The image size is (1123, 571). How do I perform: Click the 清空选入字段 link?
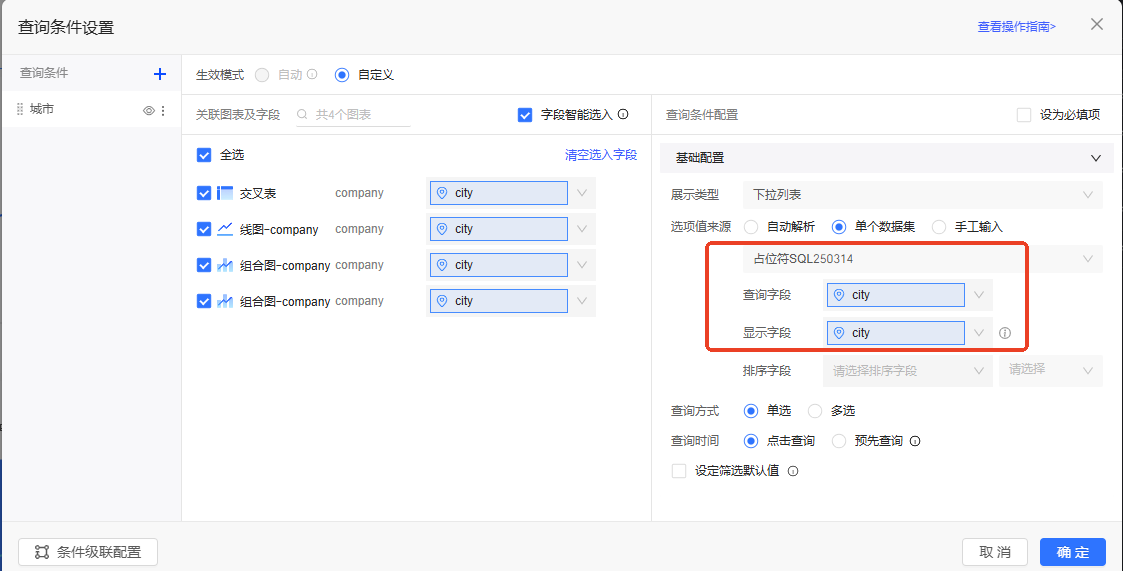[600, 155]
